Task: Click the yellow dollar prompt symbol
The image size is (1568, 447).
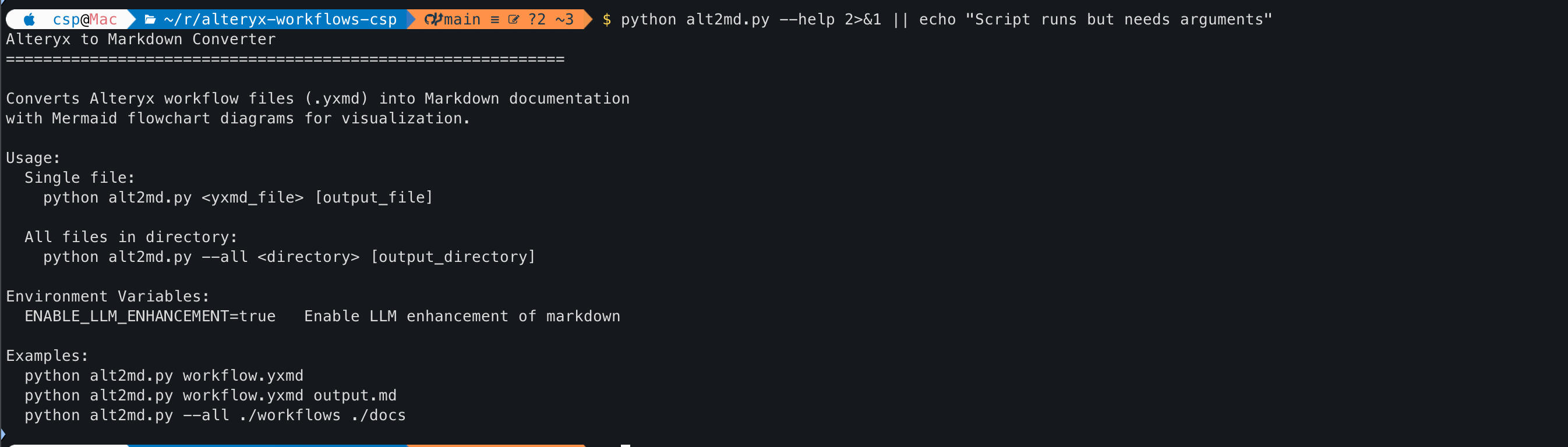Action: (606, 19)
